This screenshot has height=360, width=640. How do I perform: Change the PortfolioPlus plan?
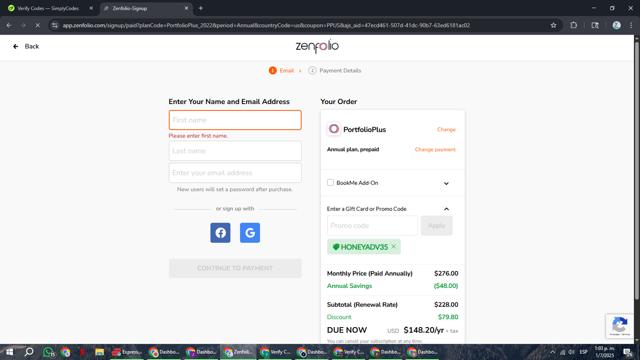coord(446,129)
